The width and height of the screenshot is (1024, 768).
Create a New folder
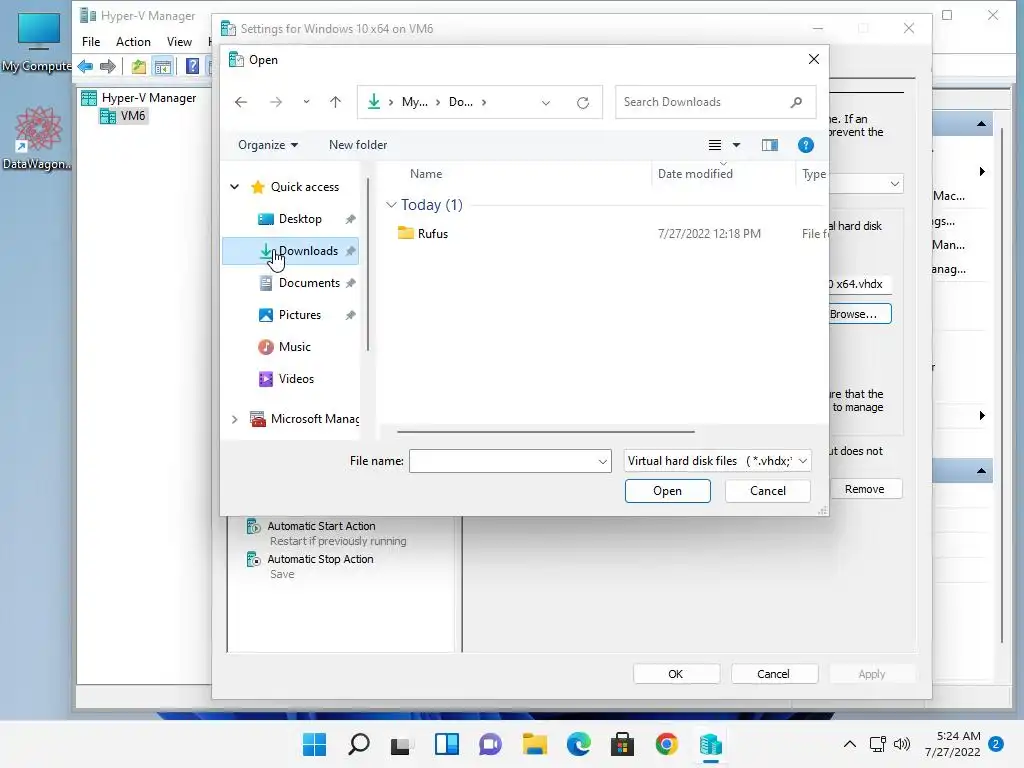pyautogui.click(x=358, y=145)
